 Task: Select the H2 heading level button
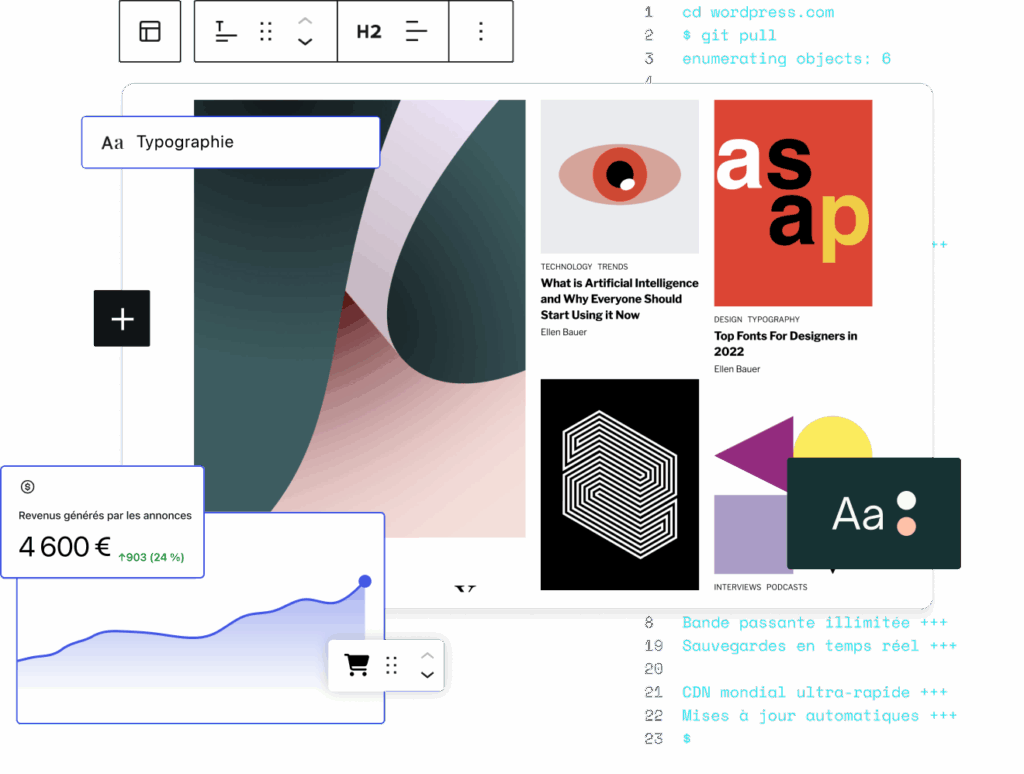[369, 32]
